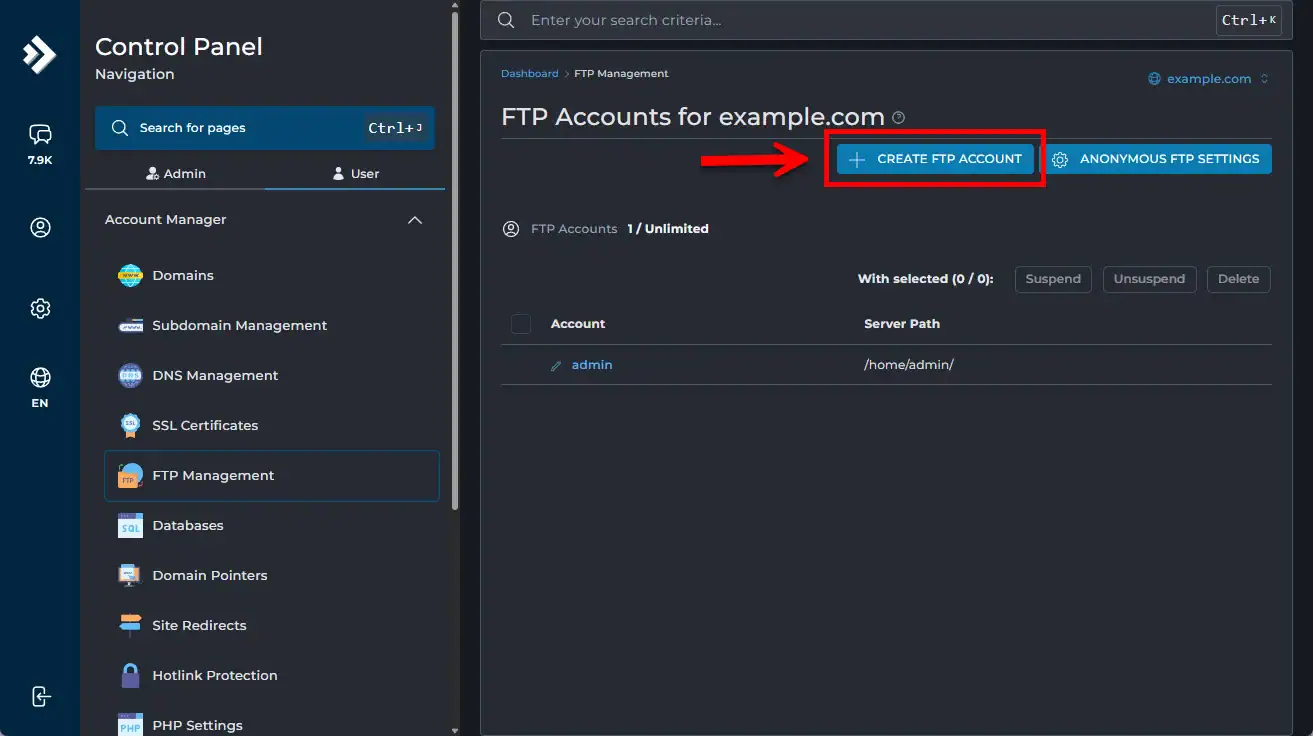The width and height of the screenshot is (1313, 736).
Task: Click the PHP Settings icon
Action: coord(130,724)
